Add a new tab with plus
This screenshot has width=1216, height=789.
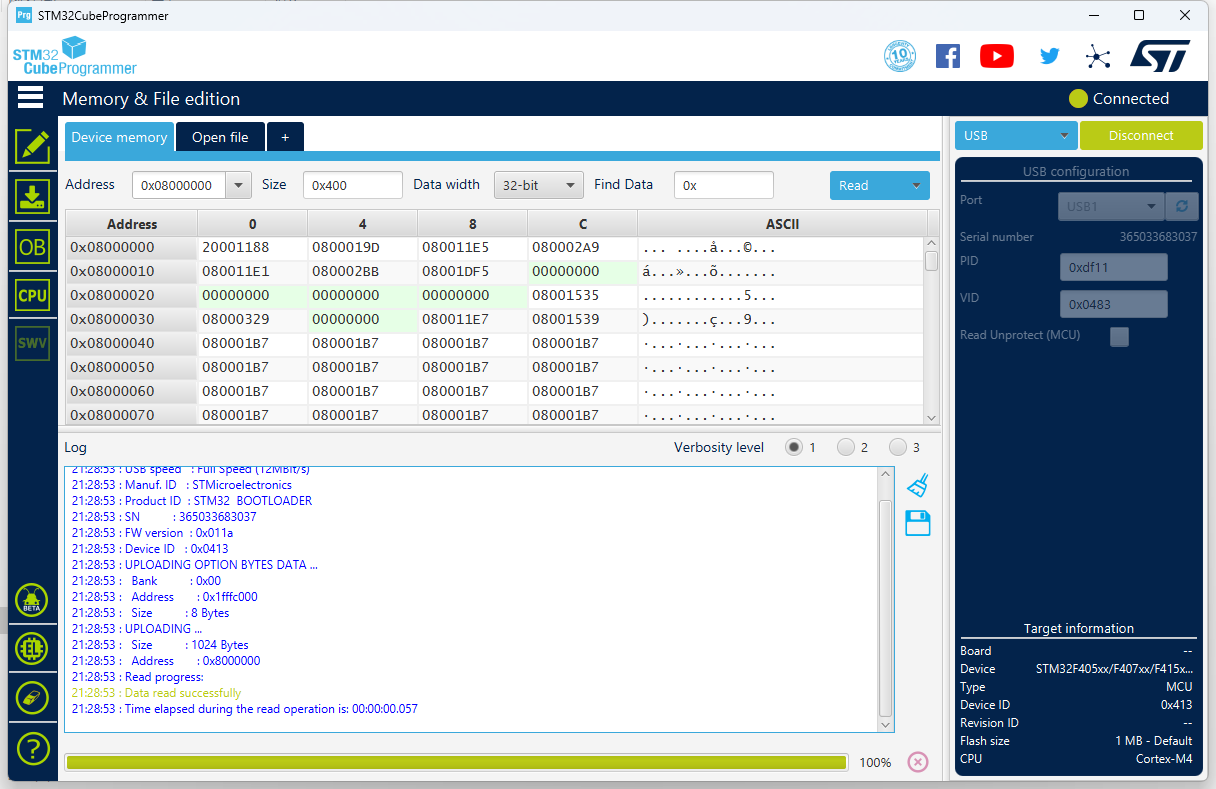tap(285, 137)
